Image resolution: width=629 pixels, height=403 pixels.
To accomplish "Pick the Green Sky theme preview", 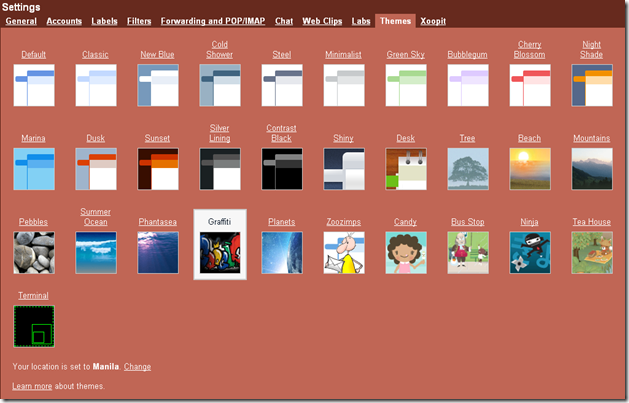I will pos(406,85).
